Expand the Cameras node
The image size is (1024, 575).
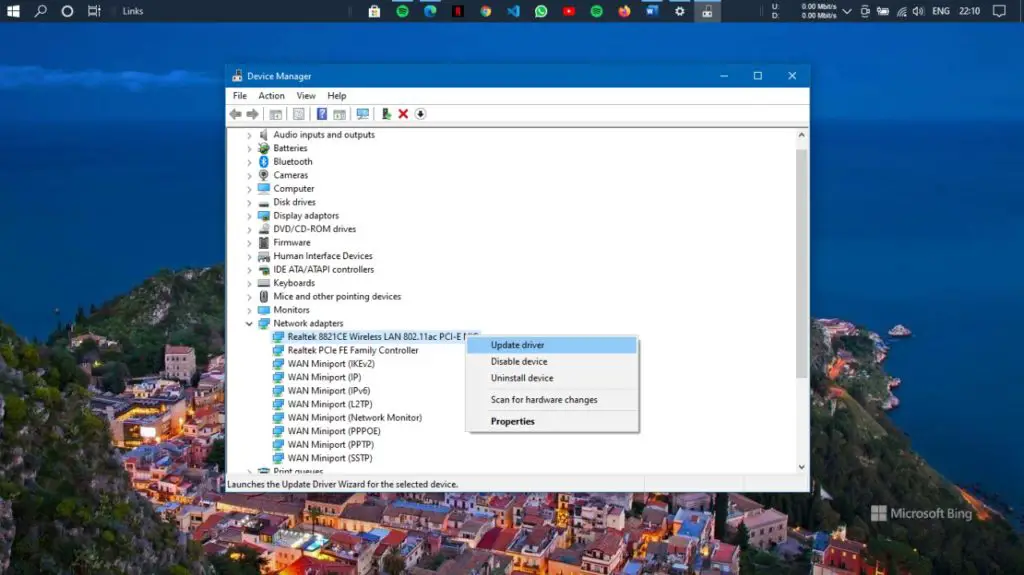(x=249, y=175)
